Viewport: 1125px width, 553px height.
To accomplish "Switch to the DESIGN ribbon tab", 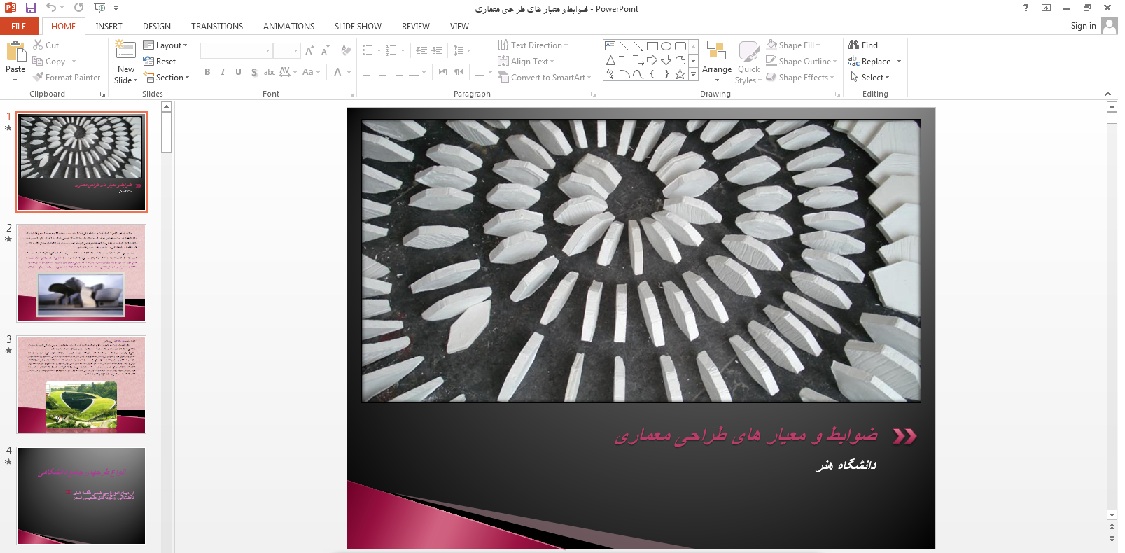I will (156, 26).
